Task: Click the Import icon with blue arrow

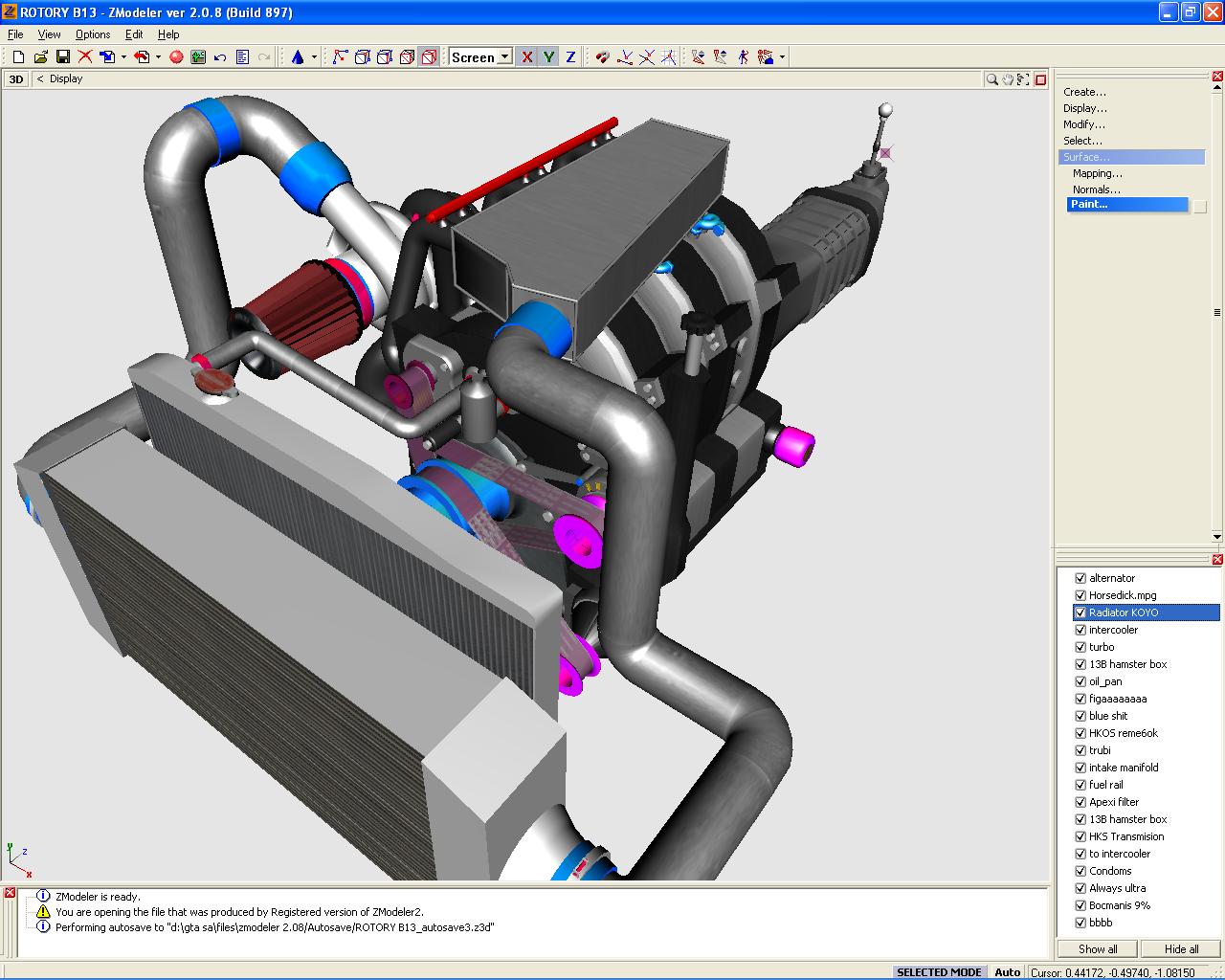Action: 106,57
